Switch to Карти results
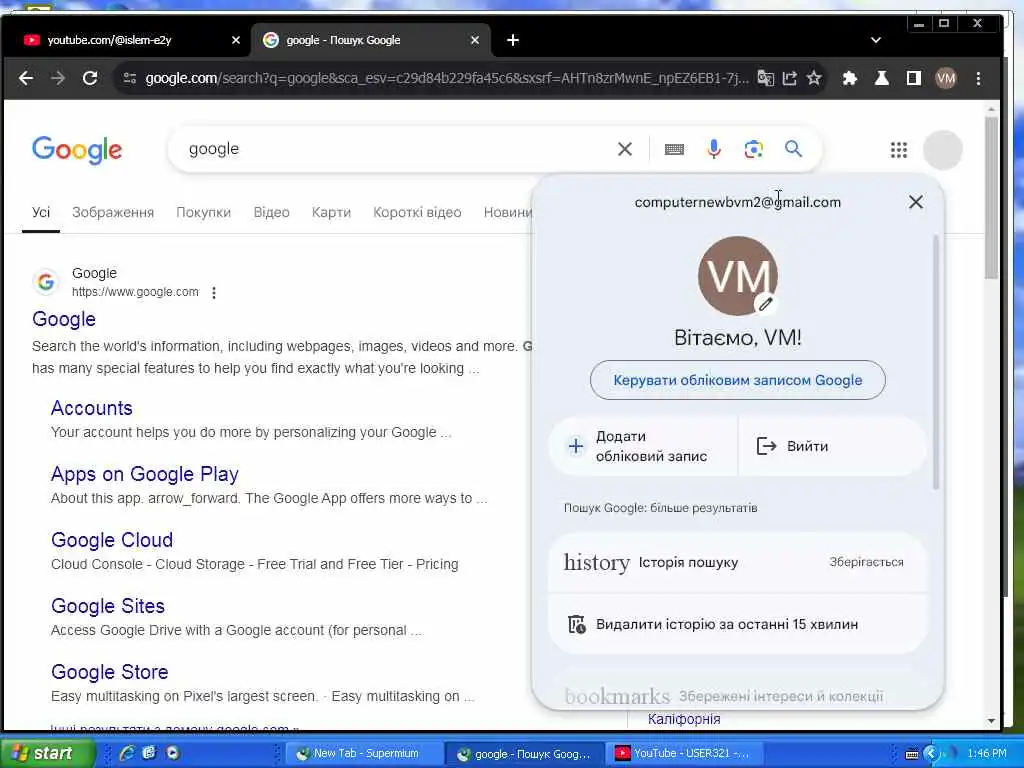Screen dimensions: 1024x768 tap(331, 212)
